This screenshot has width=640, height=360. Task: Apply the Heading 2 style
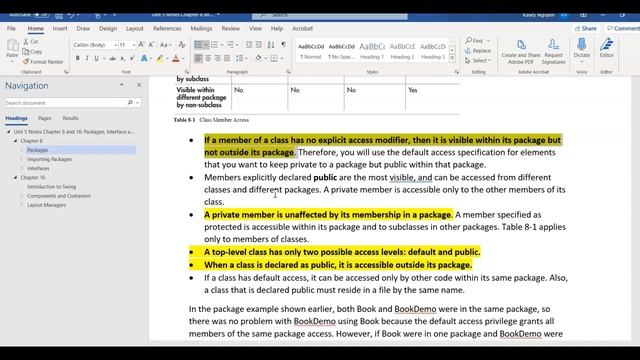click(402, 51)
